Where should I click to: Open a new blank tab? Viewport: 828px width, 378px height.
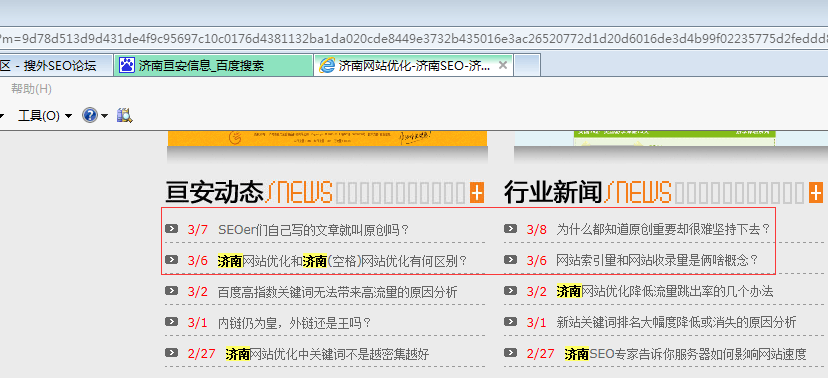tap(527, 65)
